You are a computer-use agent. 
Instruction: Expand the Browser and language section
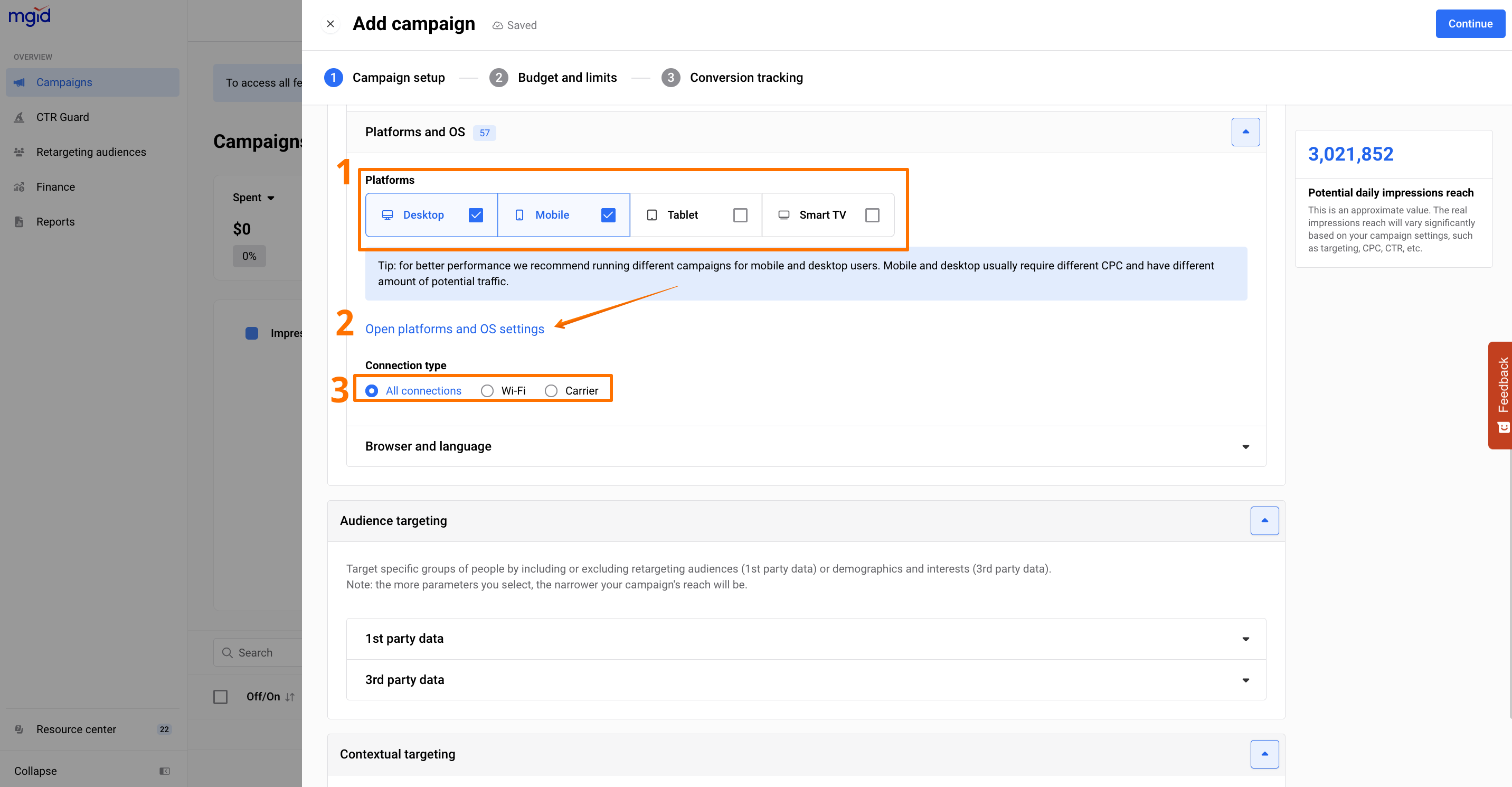1245,446
